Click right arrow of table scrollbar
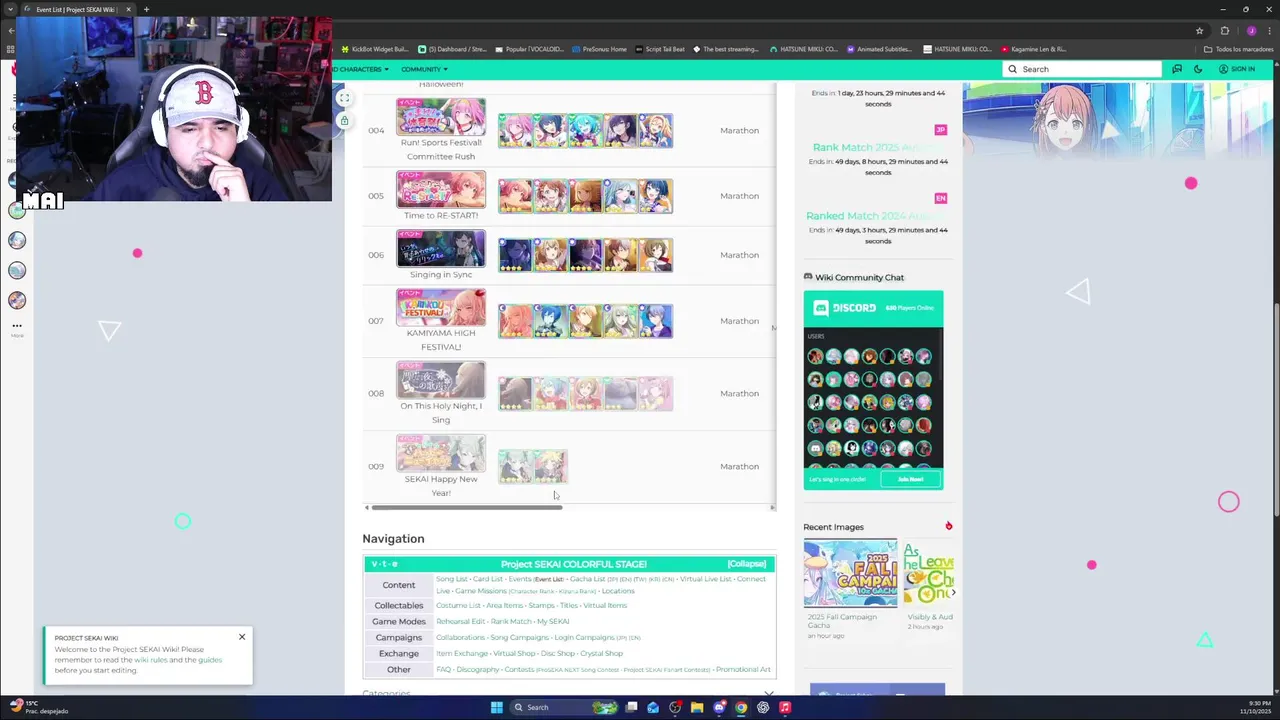The image size is (1280, 720). coord(772,507)
